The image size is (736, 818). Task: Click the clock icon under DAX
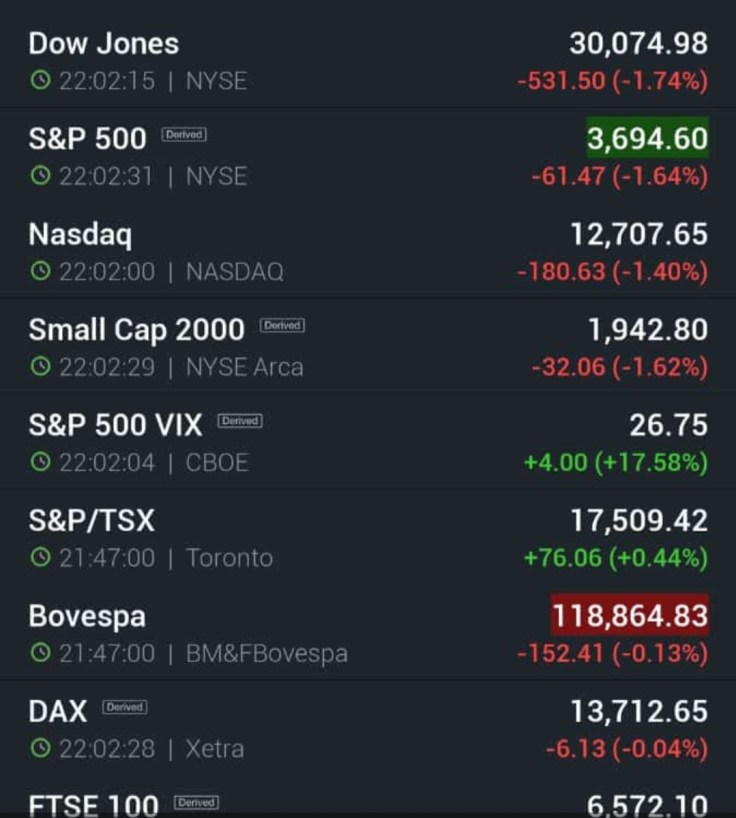click(40, 748)
